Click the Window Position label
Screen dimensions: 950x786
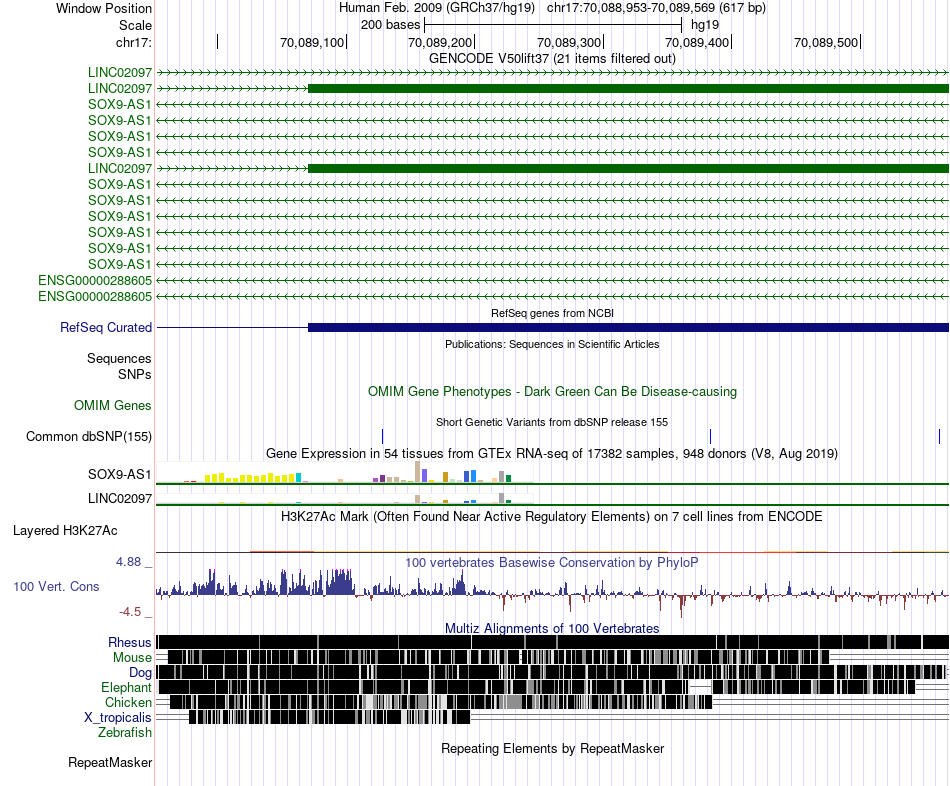point(104,8)
